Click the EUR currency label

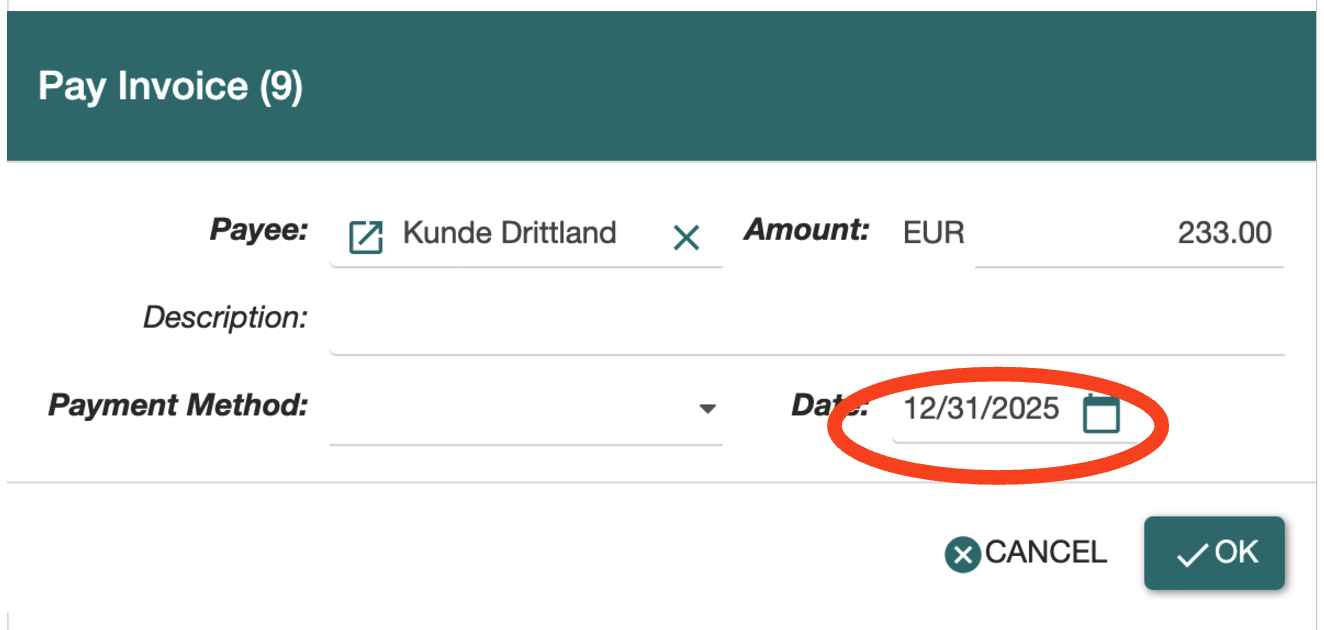(933, 234)
